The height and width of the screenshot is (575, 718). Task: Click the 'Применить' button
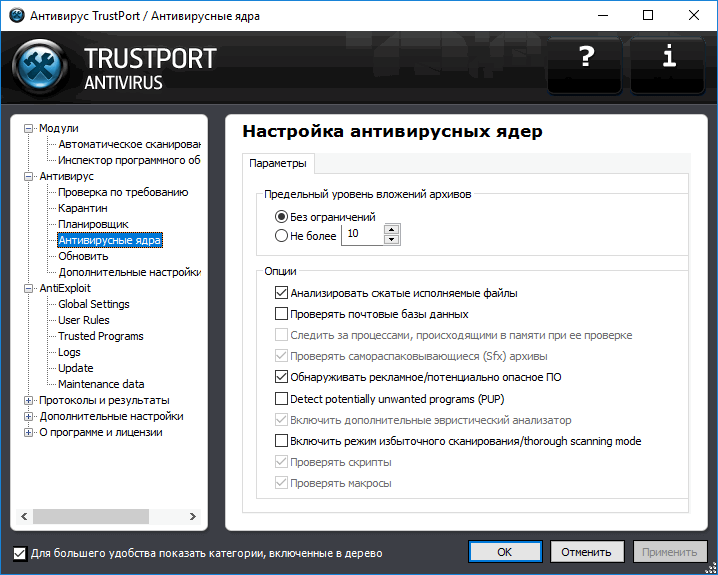click(669, 552)
